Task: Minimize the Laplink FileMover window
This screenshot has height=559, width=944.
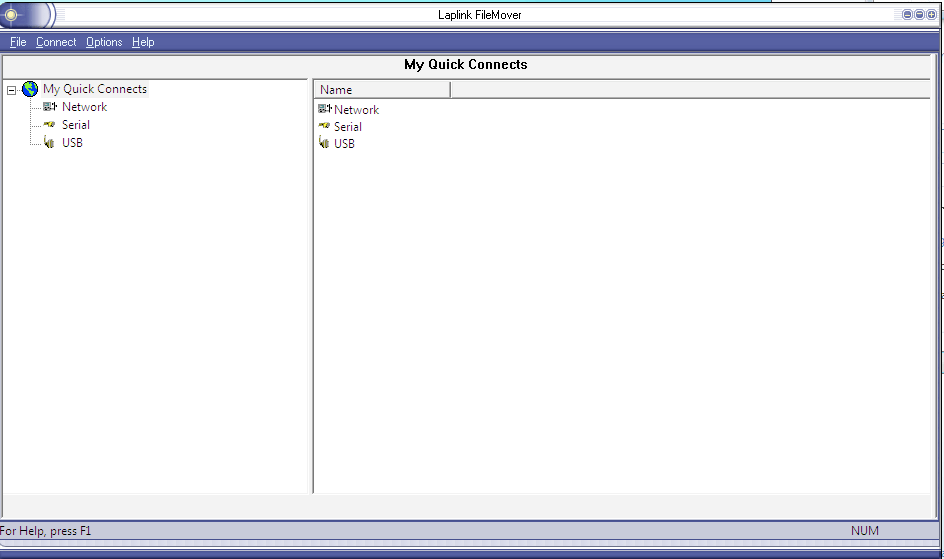Action: click(907, 14)
